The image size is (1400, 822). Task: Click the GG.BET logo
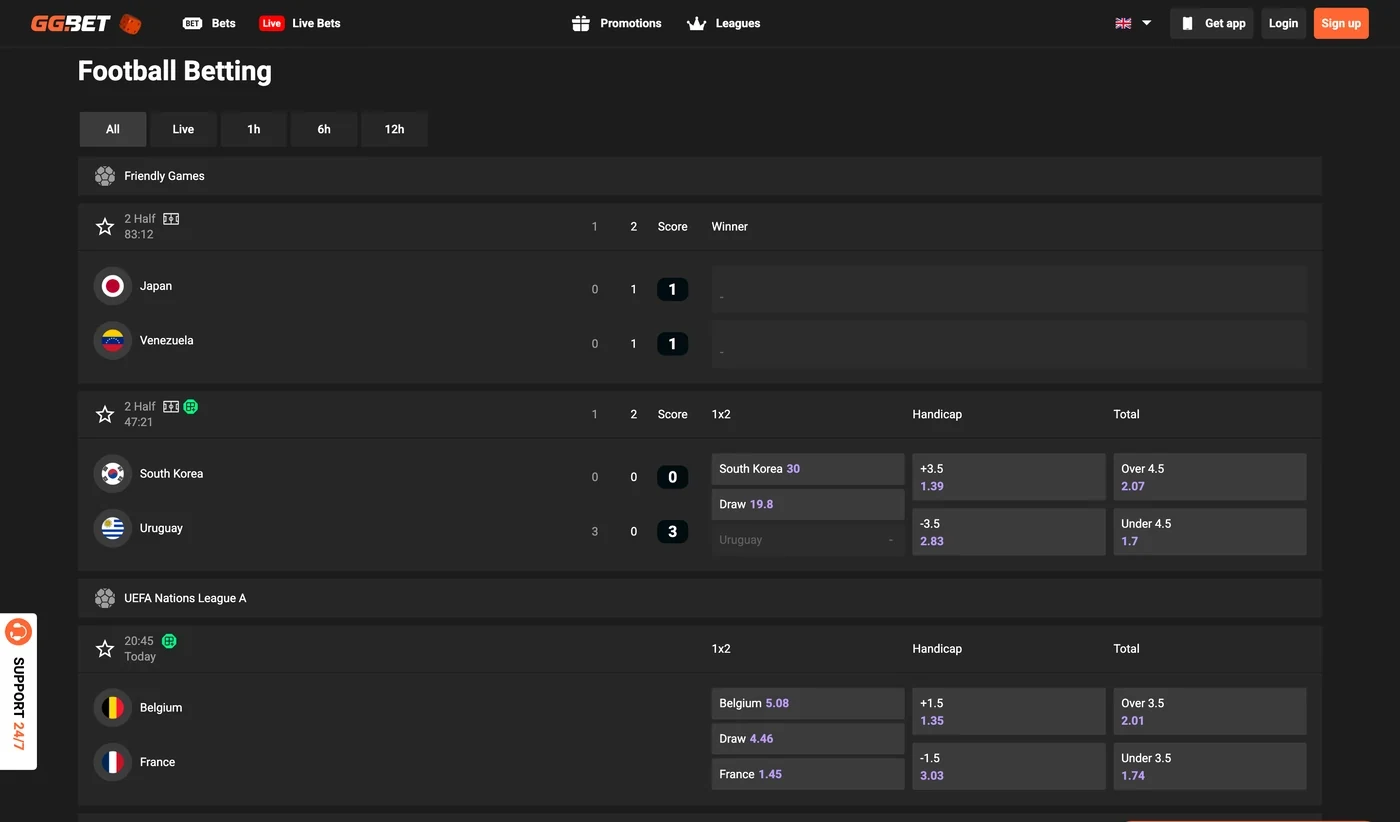click(x=86, y=23)
